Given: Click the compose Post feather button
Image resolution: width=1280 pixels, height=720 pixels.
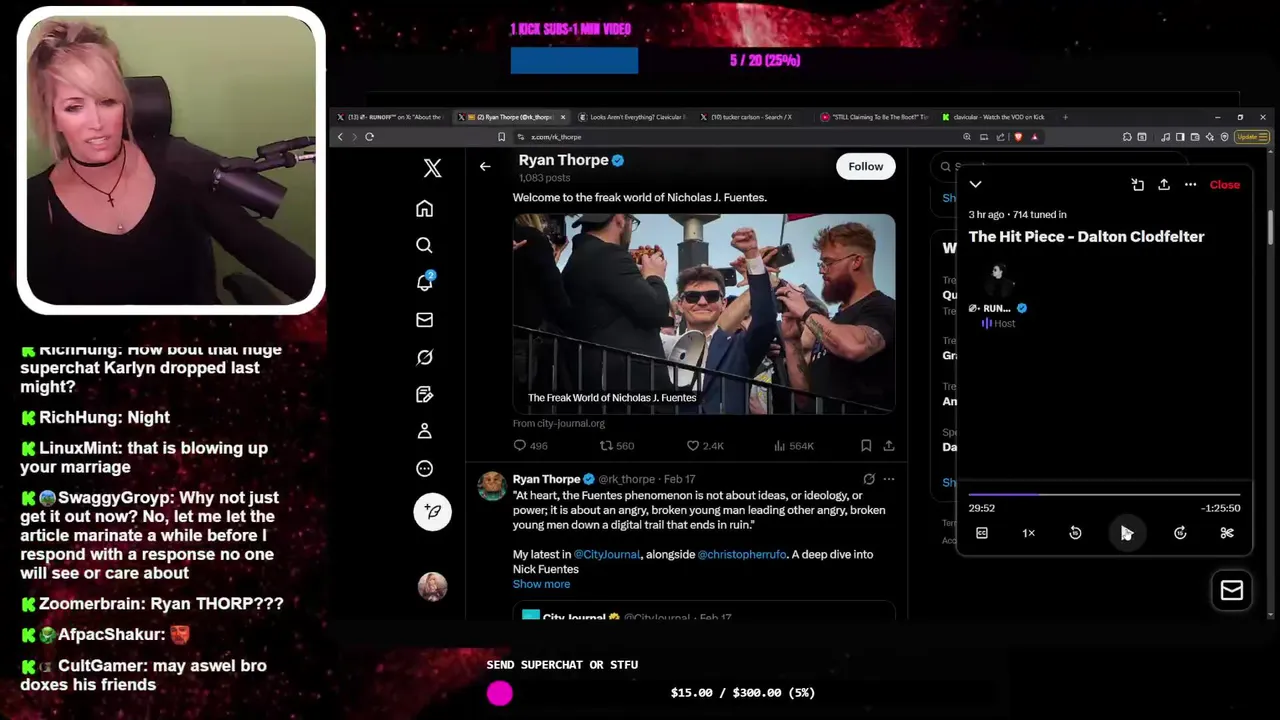Looking at the screenshot, I should (x=432, y=511).
